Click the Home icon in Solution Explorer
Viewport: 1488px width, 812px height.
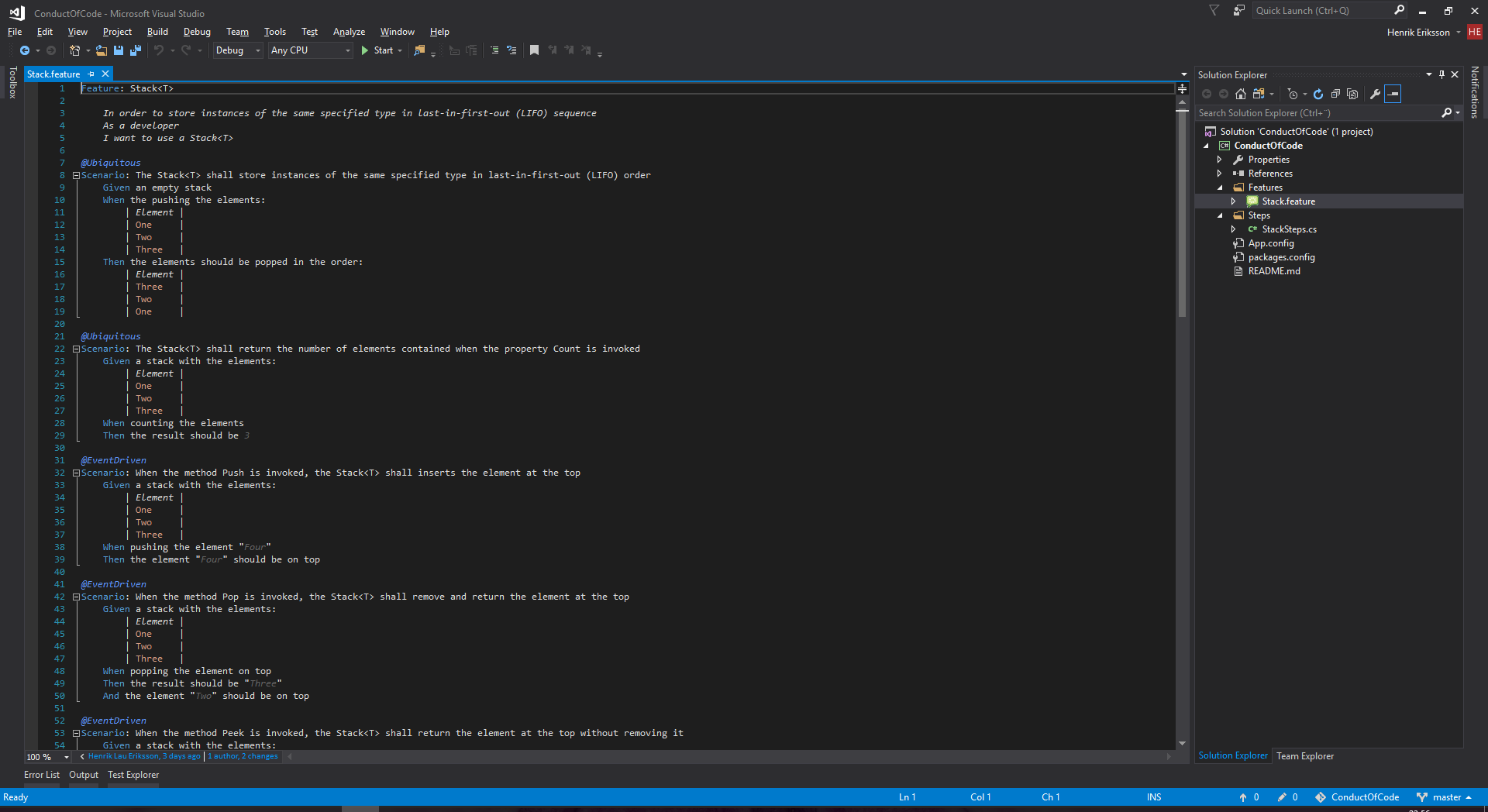[x=1241, y=94]
